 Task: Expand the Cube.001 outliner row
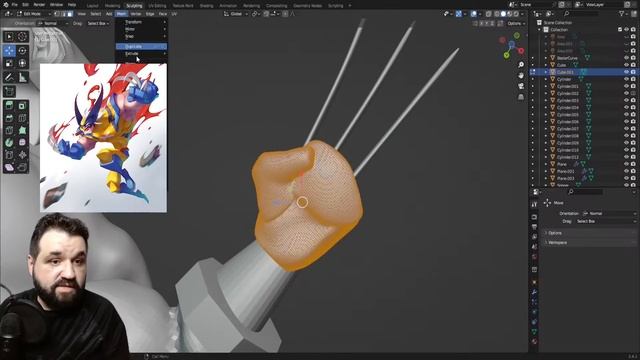[x=546, y=72]
